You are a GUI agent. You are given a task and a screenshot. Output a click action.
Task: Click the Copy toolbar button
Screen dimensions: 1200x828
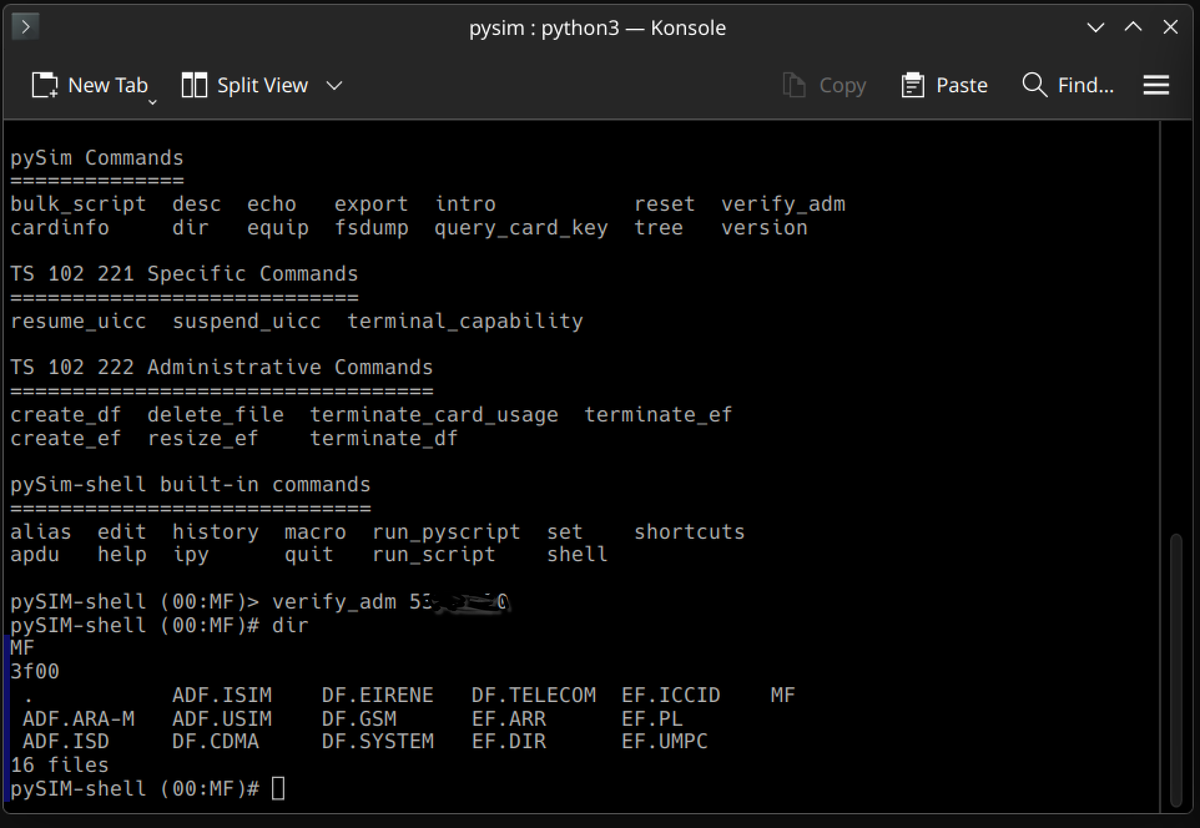(x=824, y=86)
